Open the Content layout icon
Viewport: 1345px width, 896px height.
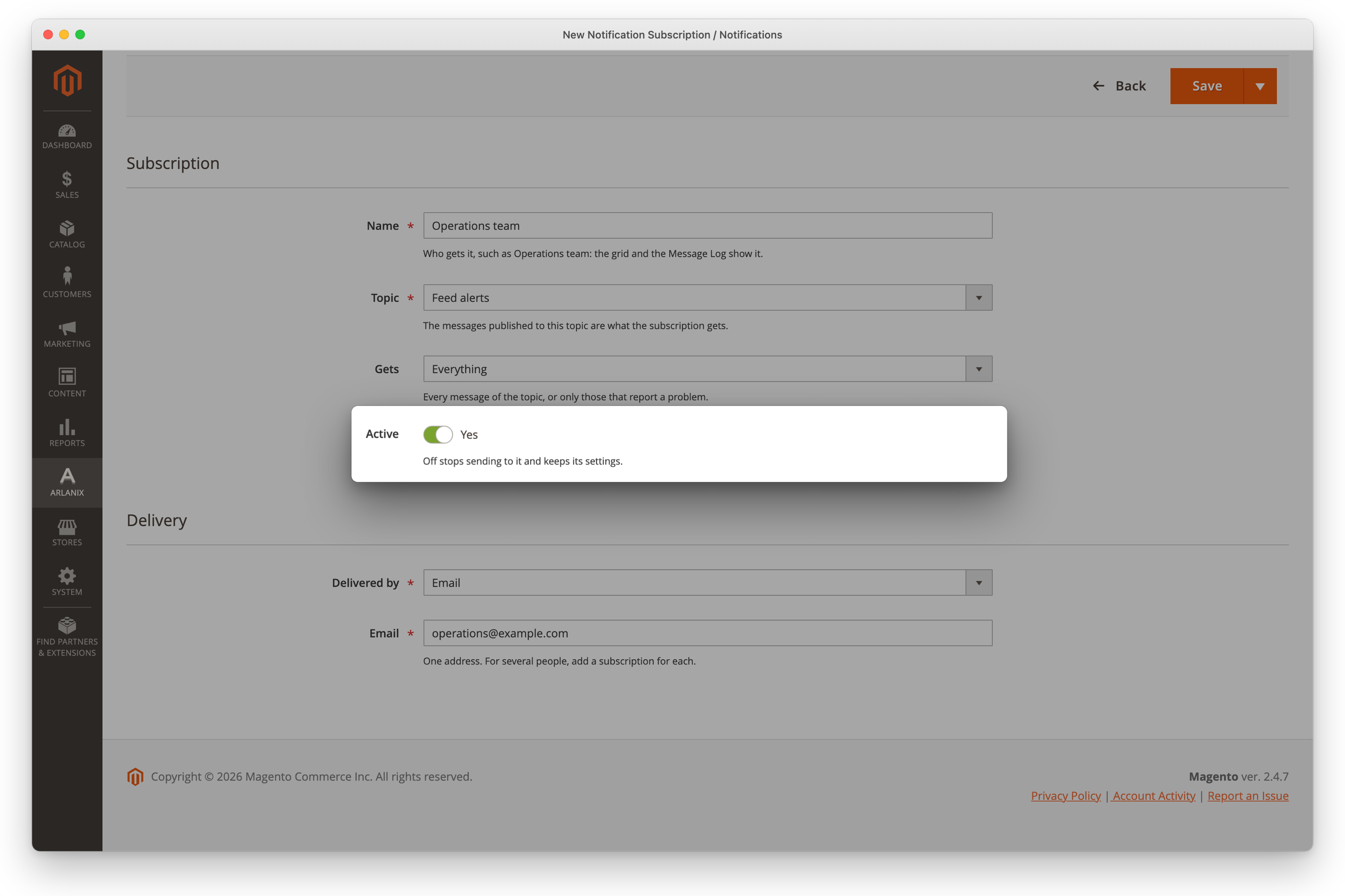(x=67, y=377)
